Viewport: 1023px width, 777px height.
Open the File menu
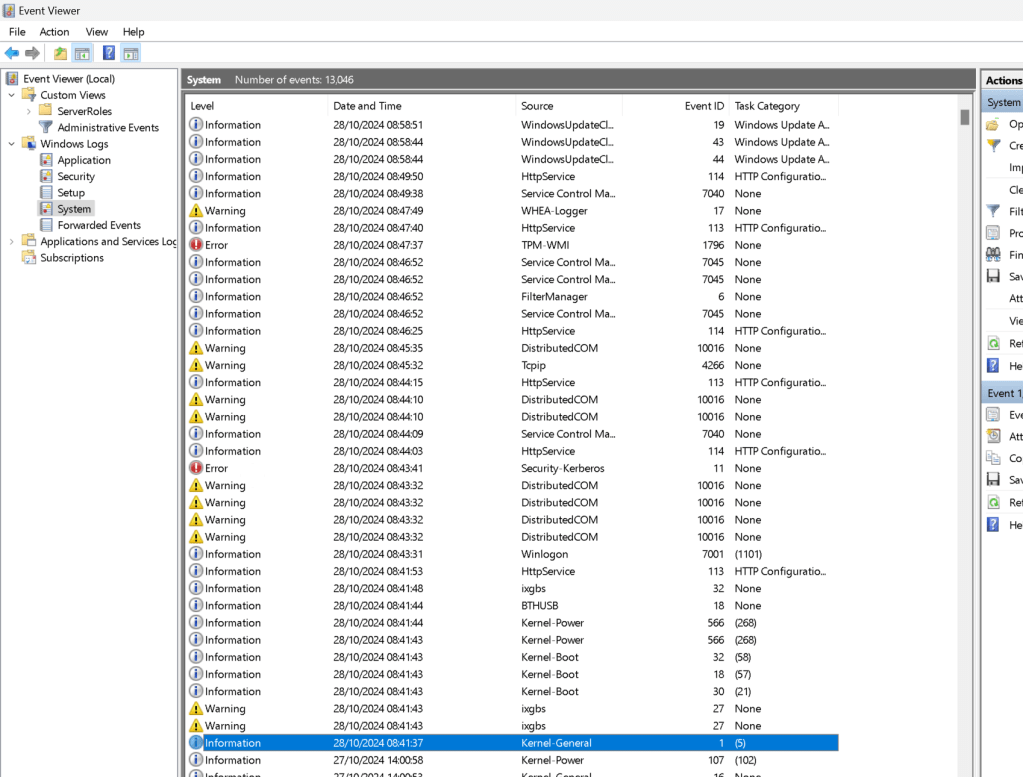(17, 31)
